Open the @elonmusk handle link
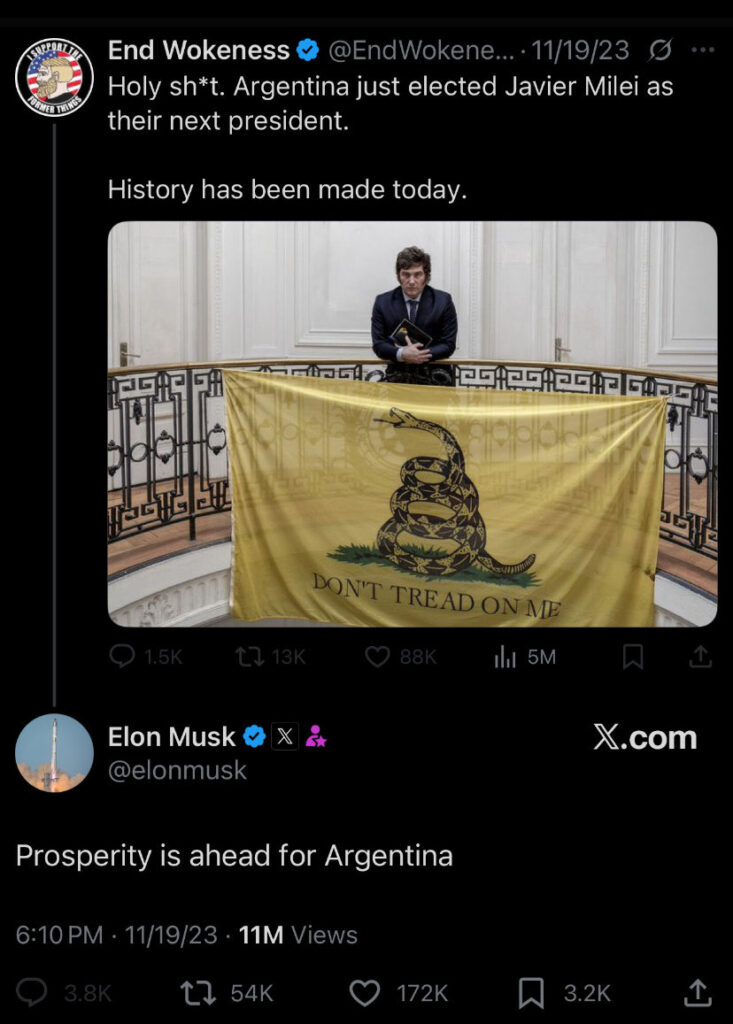Image resolution: width=733 pixels, height=1024 pixels. pyautogui.click(x=177, y=771)
